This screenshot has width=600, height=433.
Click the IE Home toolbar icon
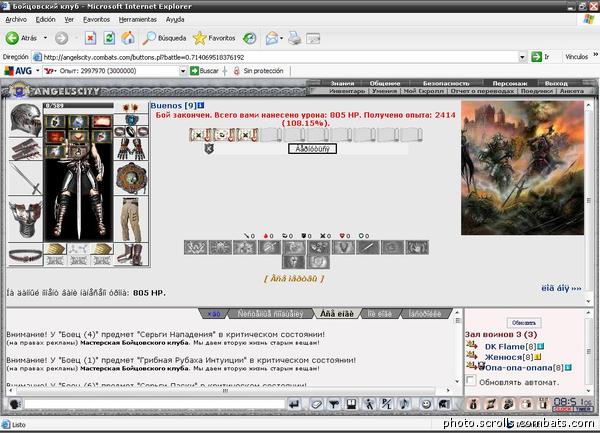[x=128, y=38]
